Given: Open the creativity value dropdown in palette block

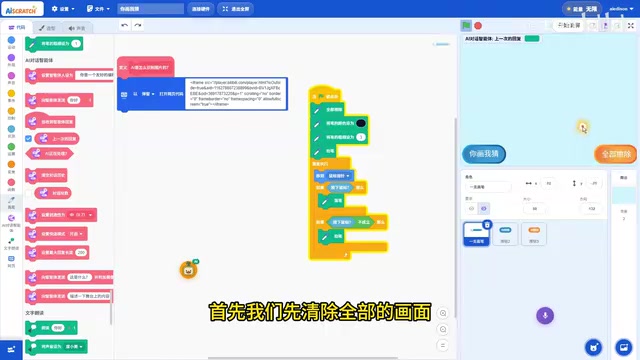Looking at the screenshot, I should 81,215.
